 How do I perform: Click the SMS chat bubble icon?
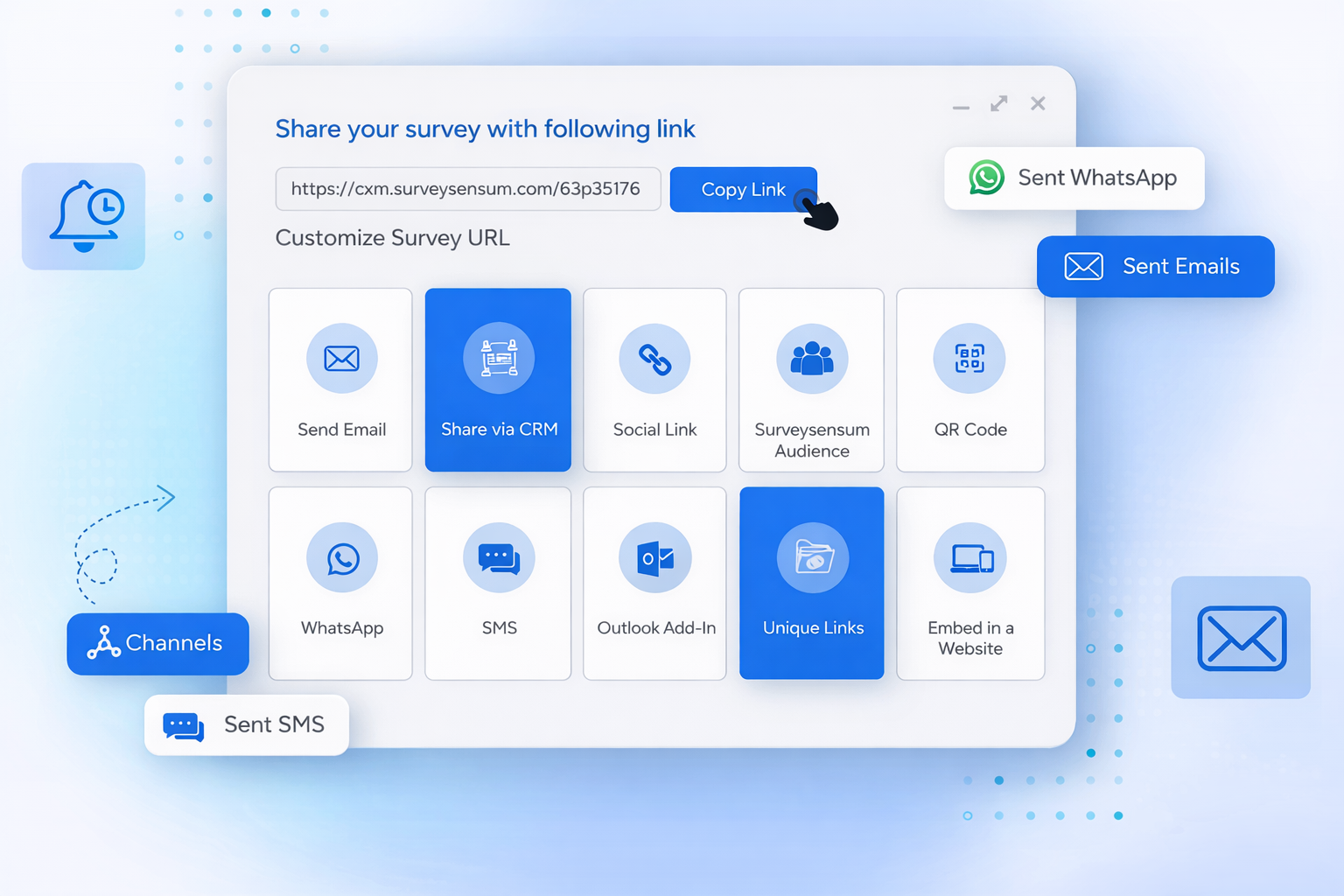coord(499,558)
